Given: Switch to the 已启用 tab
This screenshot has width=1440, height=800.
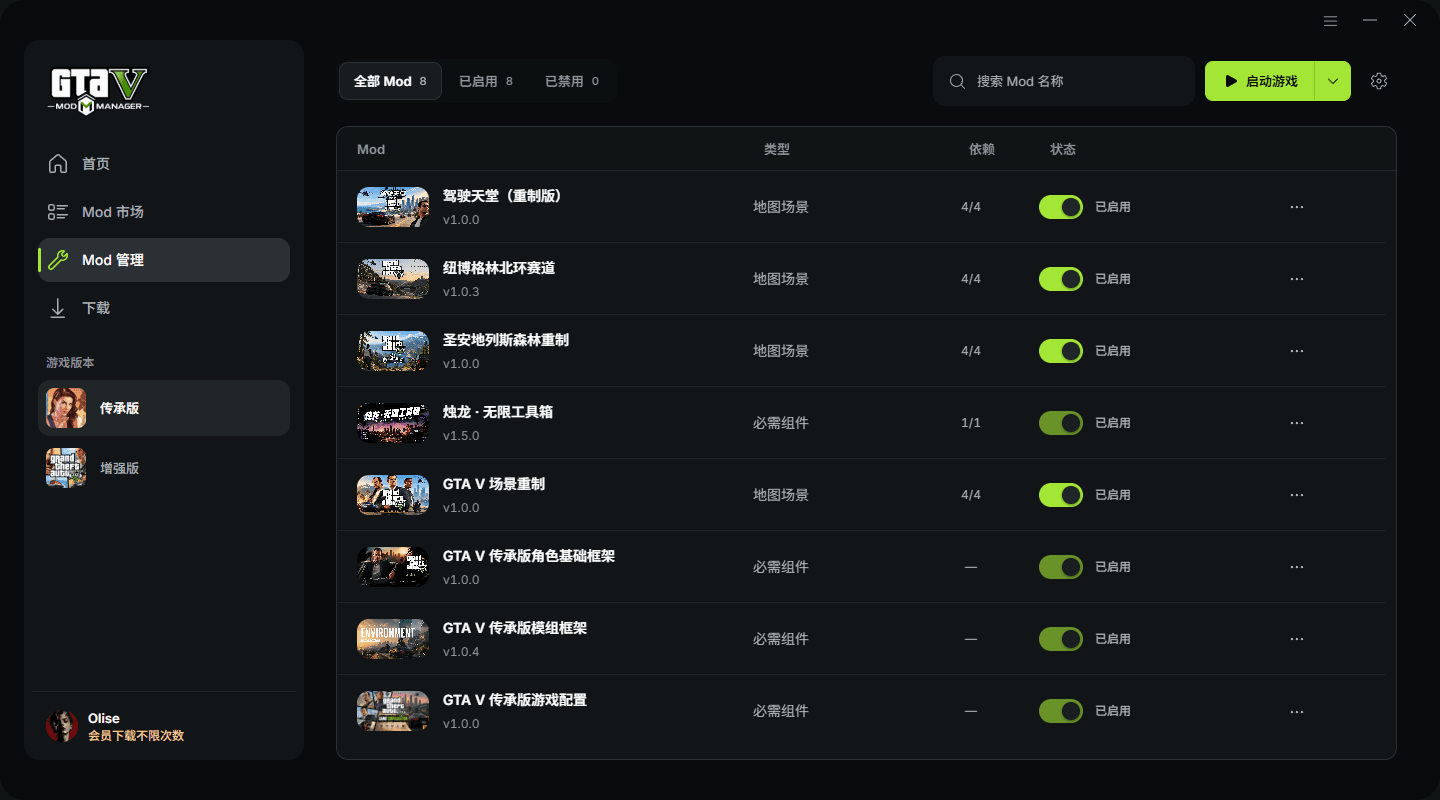Looking at the screenshot, I should click(x=486, y=81).
